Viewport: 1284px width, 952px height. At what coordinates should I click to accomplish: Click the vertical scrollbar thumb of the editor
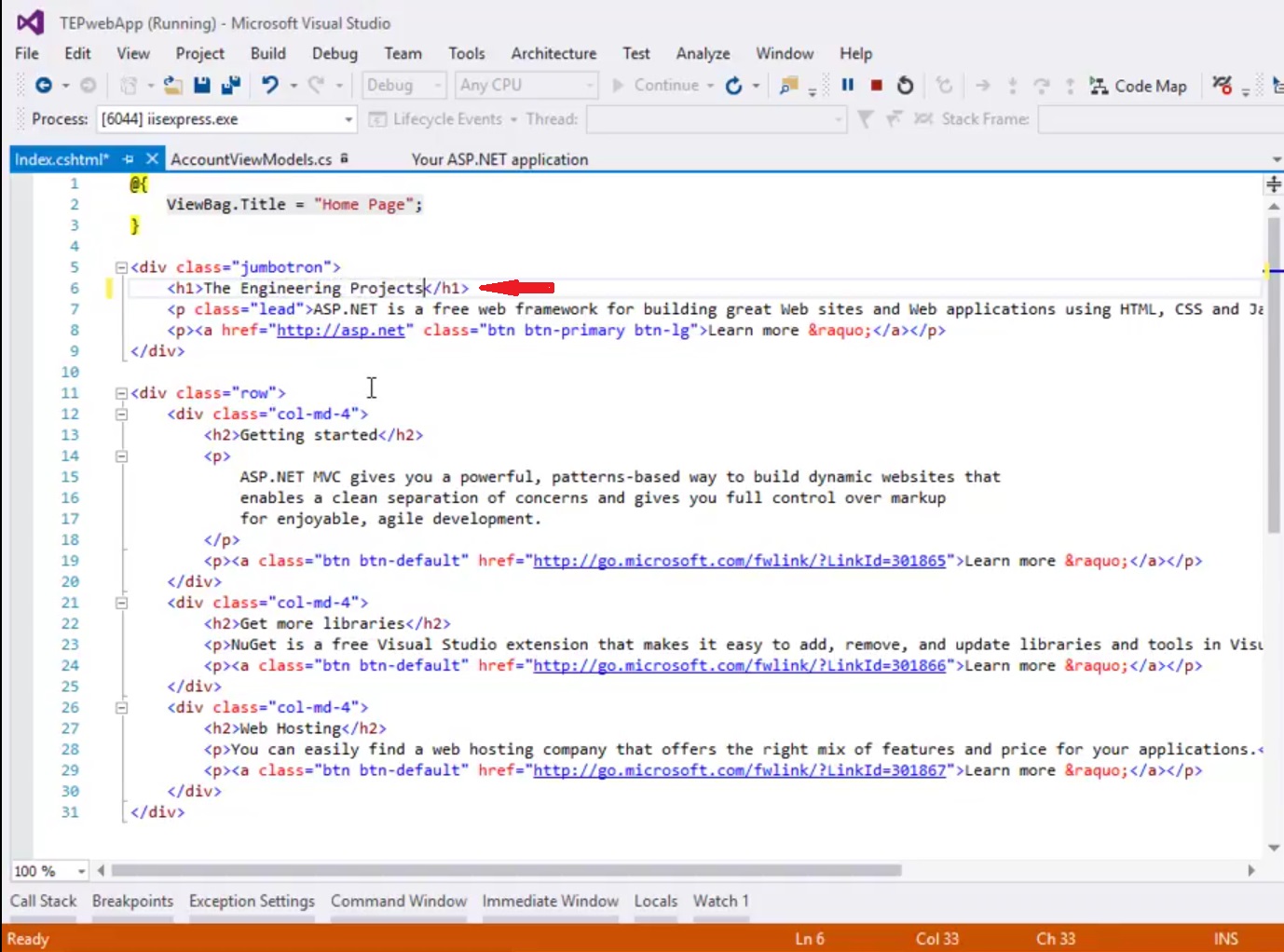click(1274, 374)
